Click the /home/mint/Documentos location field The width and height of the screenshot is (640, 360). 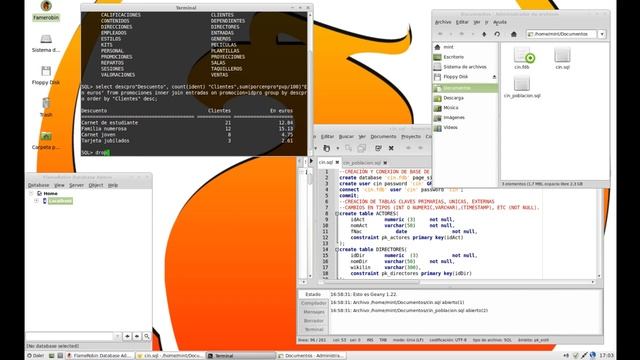pyautogui.click(x=562, y=34)
